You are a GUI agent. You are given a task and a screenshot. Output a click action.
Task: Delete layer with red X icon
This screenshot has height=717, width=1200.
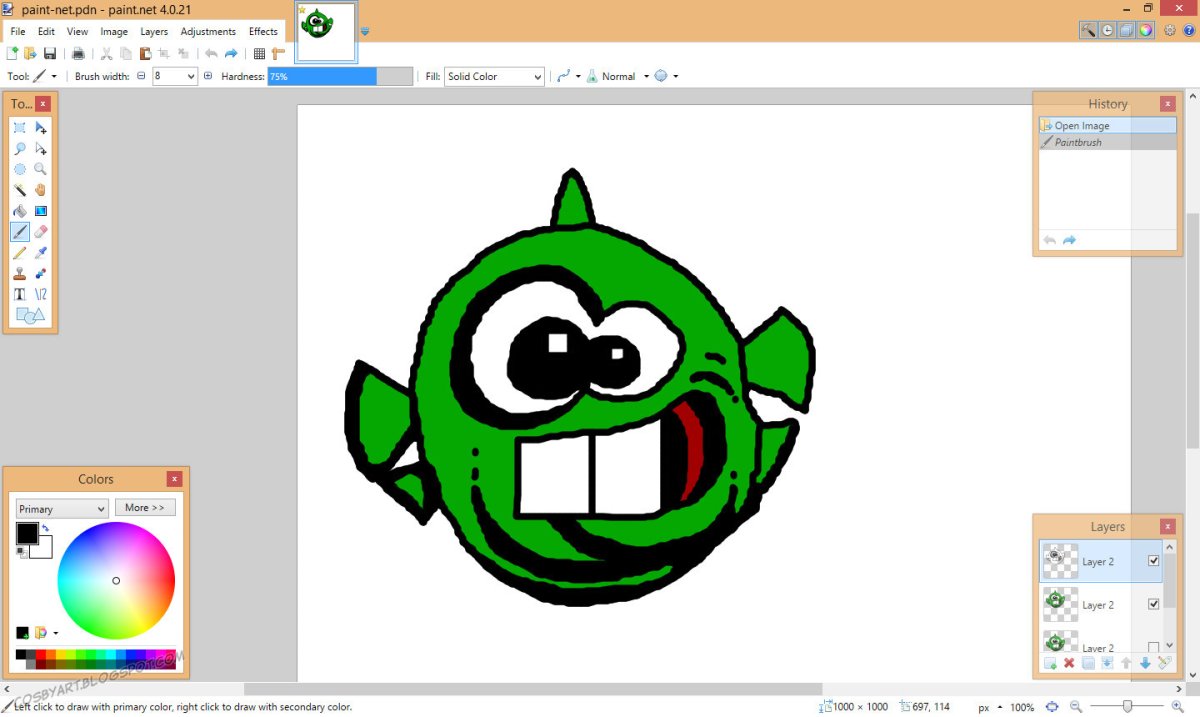pos(1069,663)
